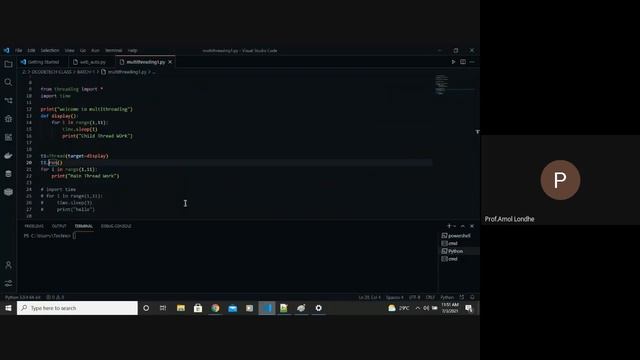Open the Go menu
640x360 pixels.
(83, 51)
